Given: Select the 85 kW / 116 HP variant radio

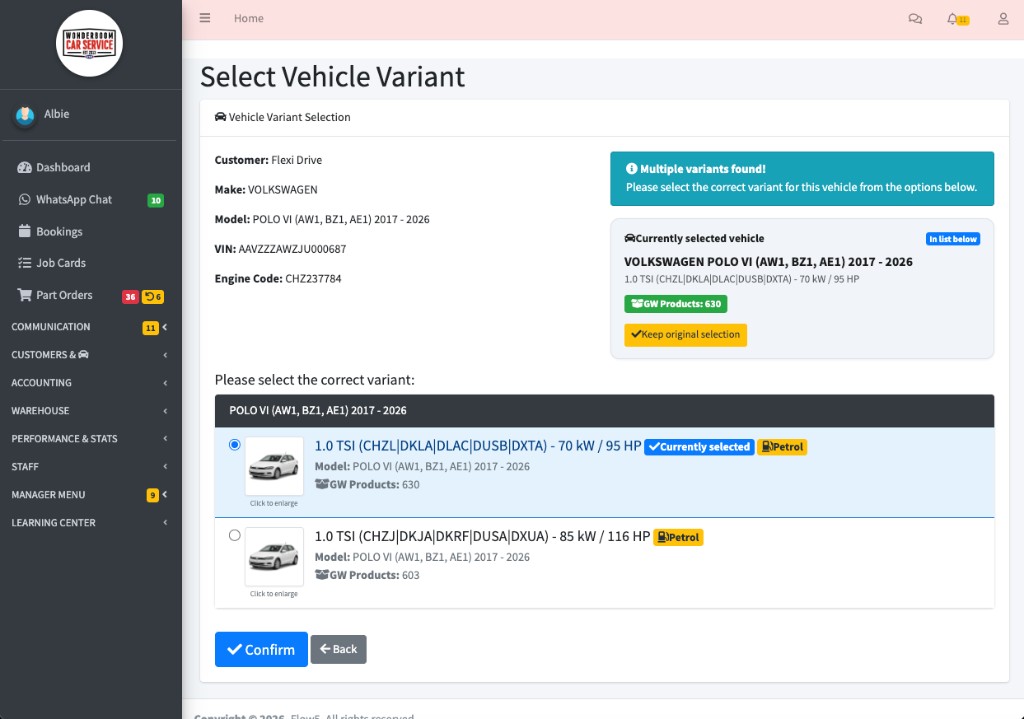Looking at the screenshot, I should [234, 535].
